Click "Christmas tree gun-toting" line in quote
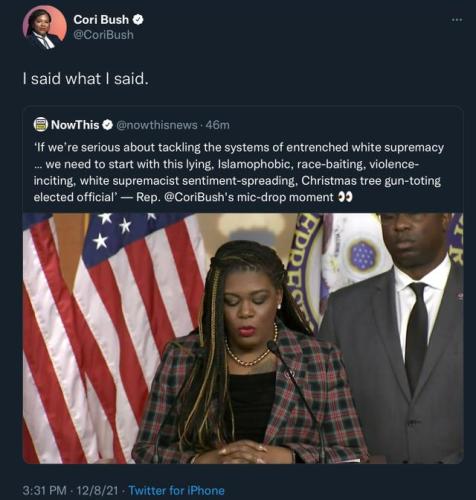The image size is (476, 500). click(371, 181)
